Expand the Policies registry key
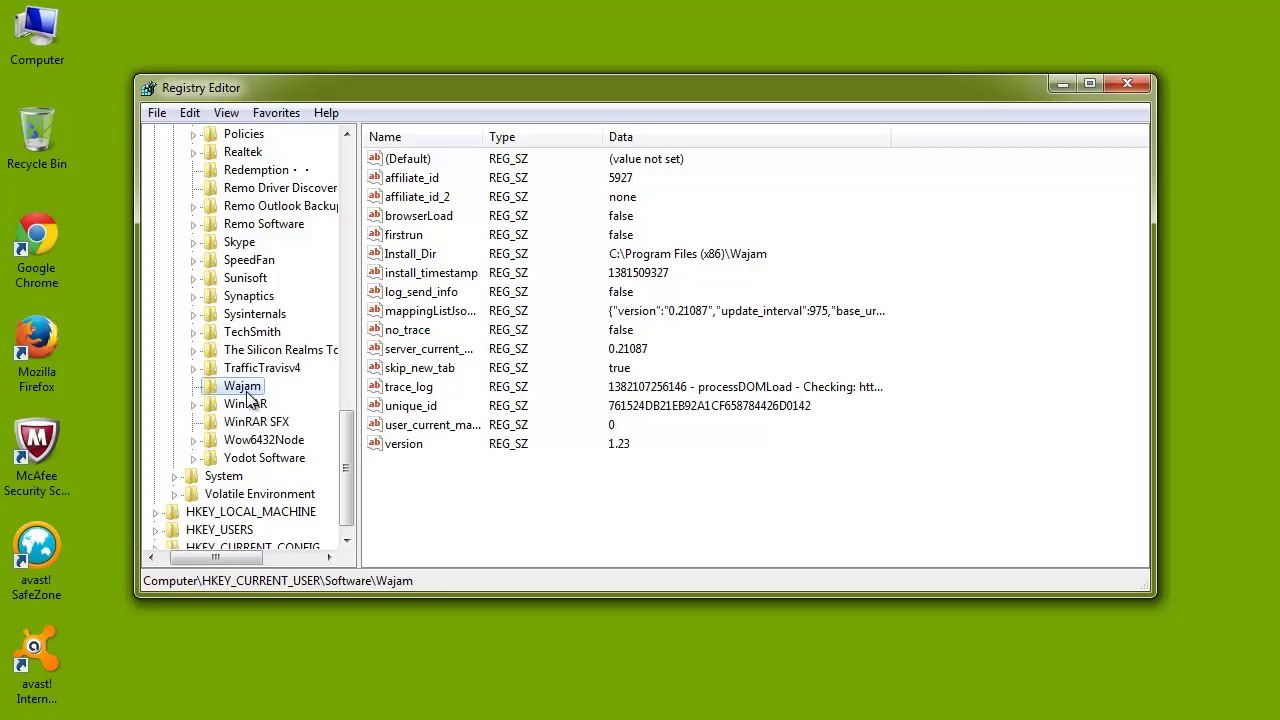Image resolution: width=1280 pixels, height=720 pixels. 193,134
